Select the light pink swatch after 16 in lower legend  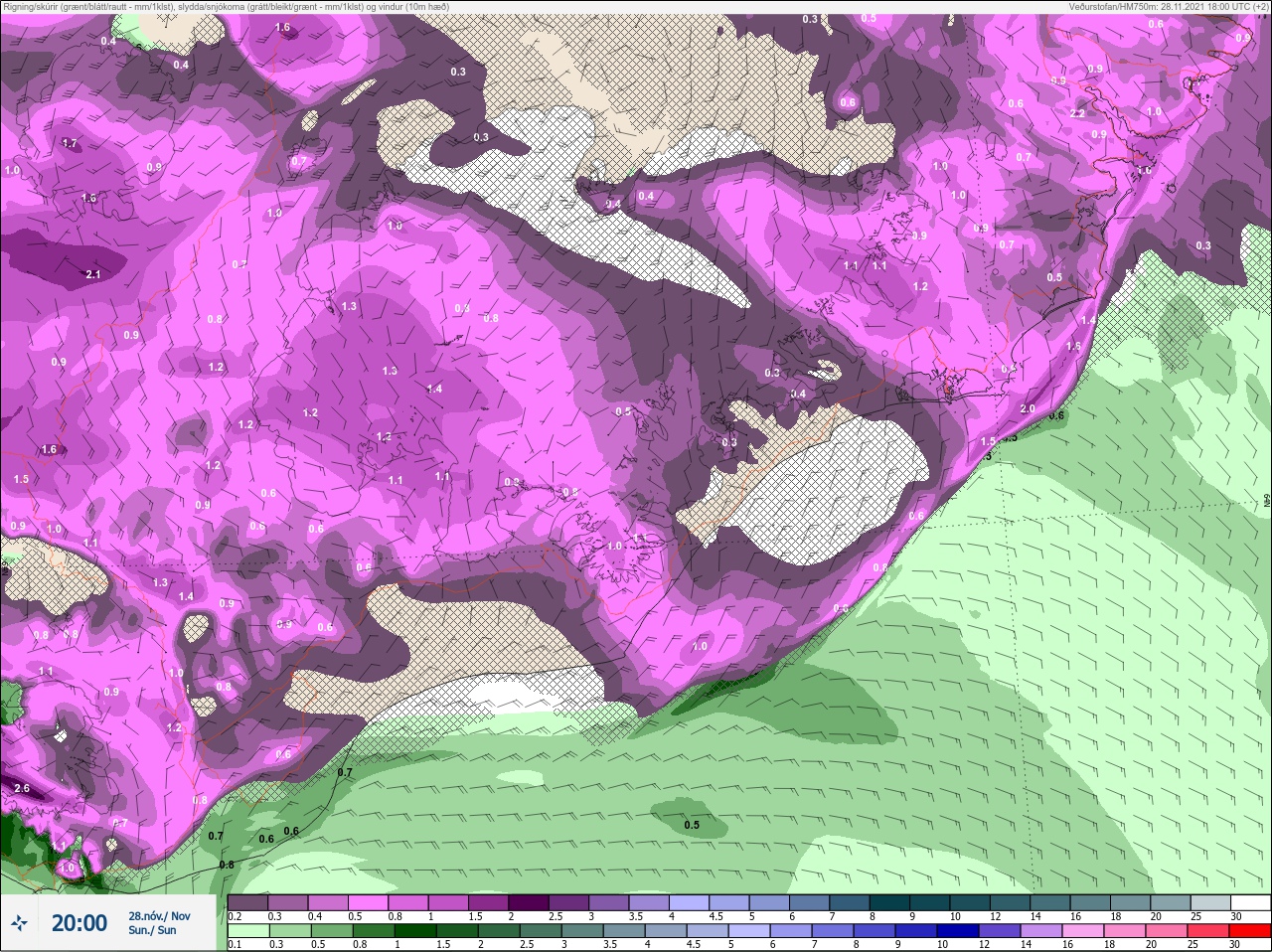click(1082, 930)
